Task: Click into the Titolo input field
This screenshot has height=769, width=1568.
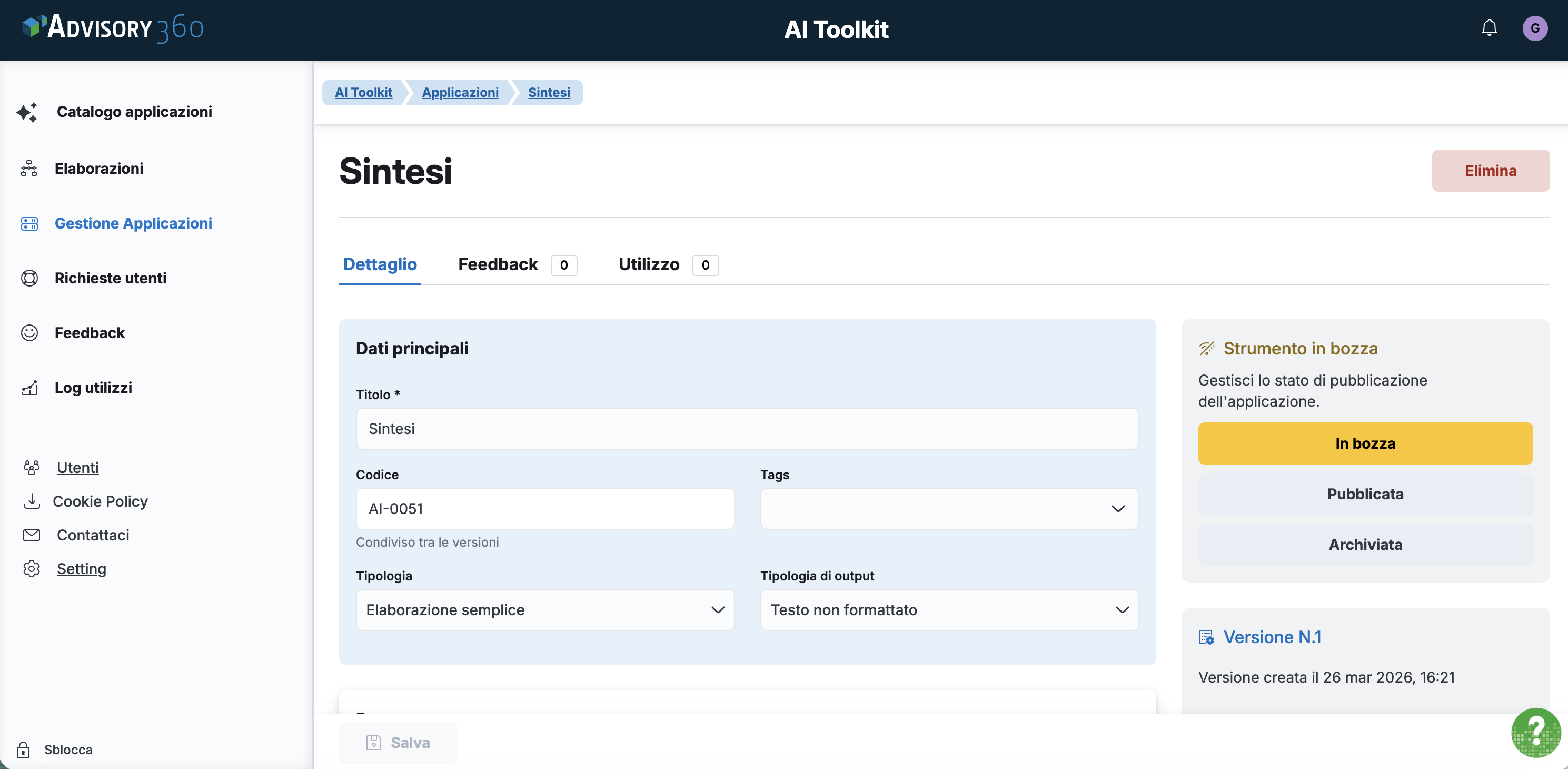Action: [x=747, y=429]
